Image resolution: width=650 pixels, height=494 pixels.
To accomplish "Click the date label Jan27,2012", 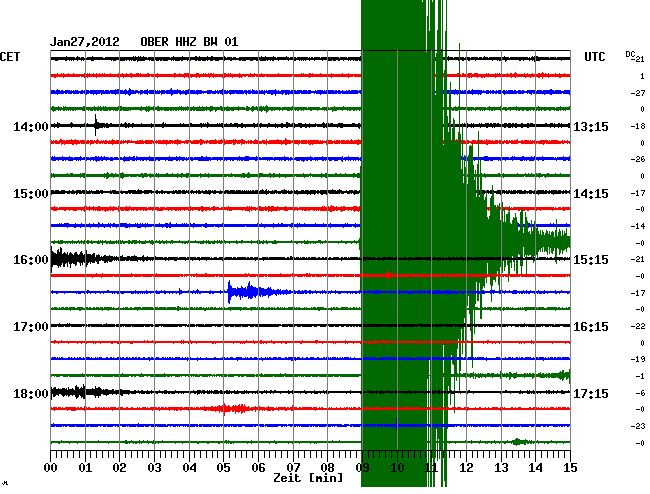I will 85,42.
